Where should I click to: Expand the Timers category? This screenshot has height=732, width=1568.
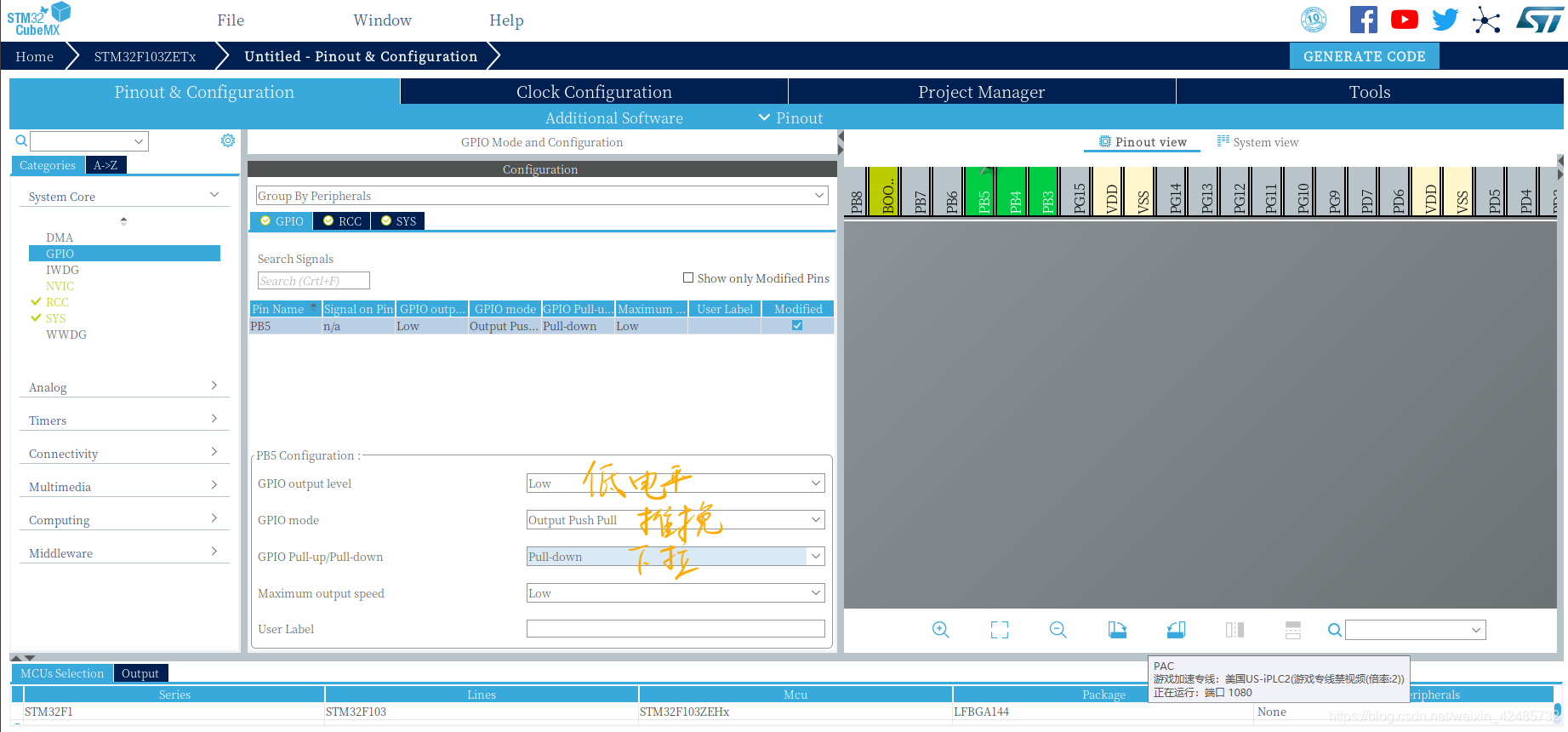(123, 420)
